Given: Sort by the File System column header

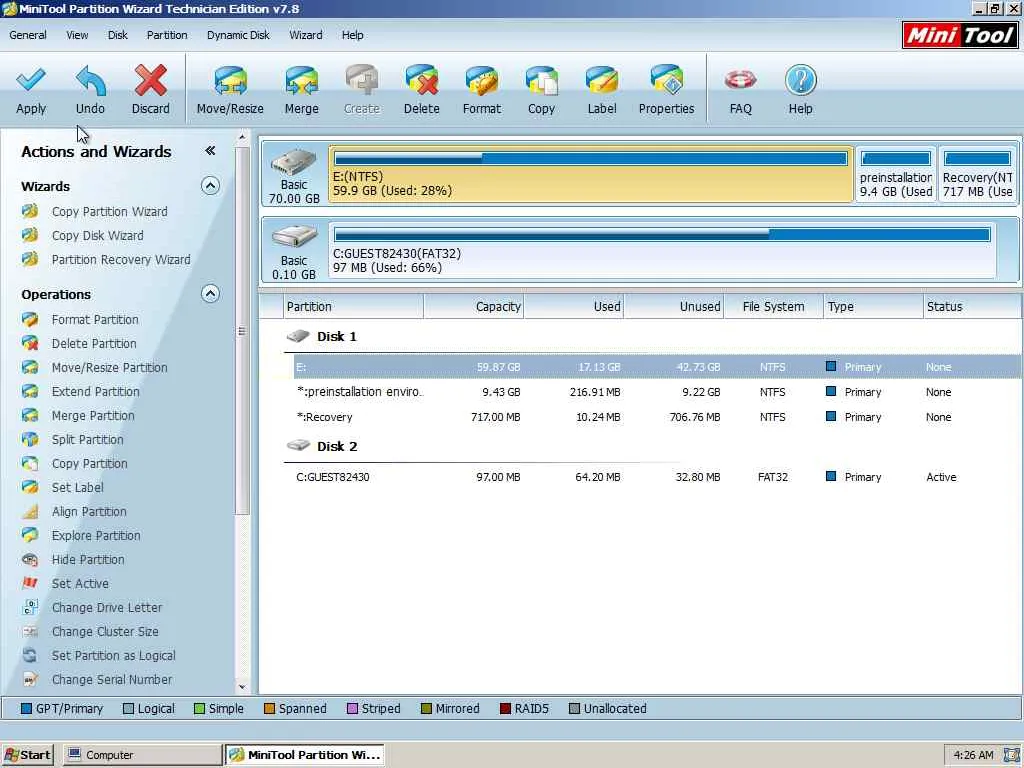Looking at the screenshot, I should point(774,307).
